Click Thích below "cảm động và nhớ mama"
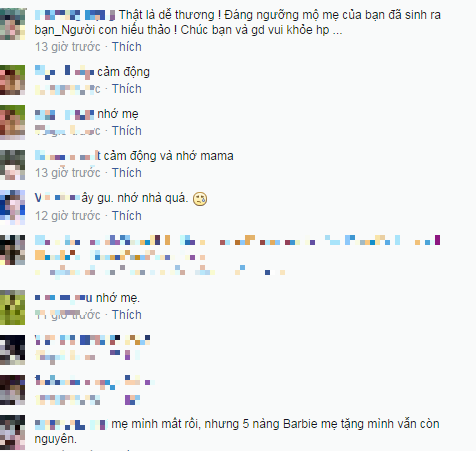This screenshot has height=451, width=476. click(x=127, y=173)
